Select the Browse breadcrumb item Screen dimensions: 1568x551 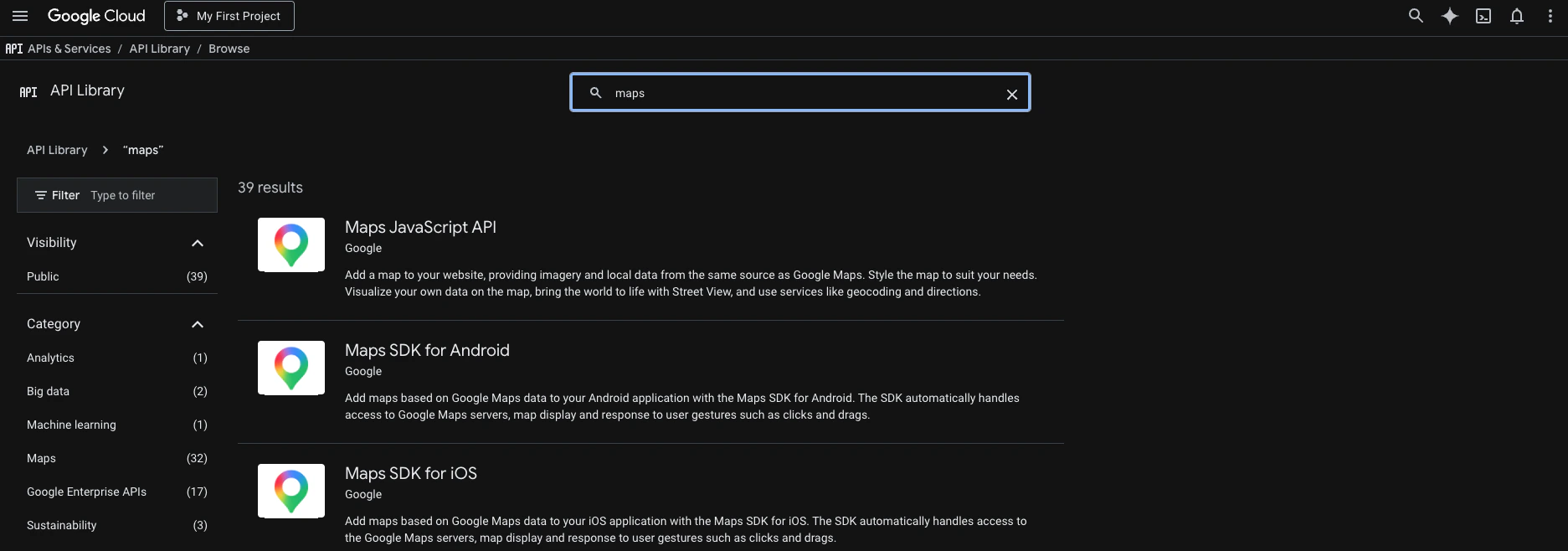point(229,49)
